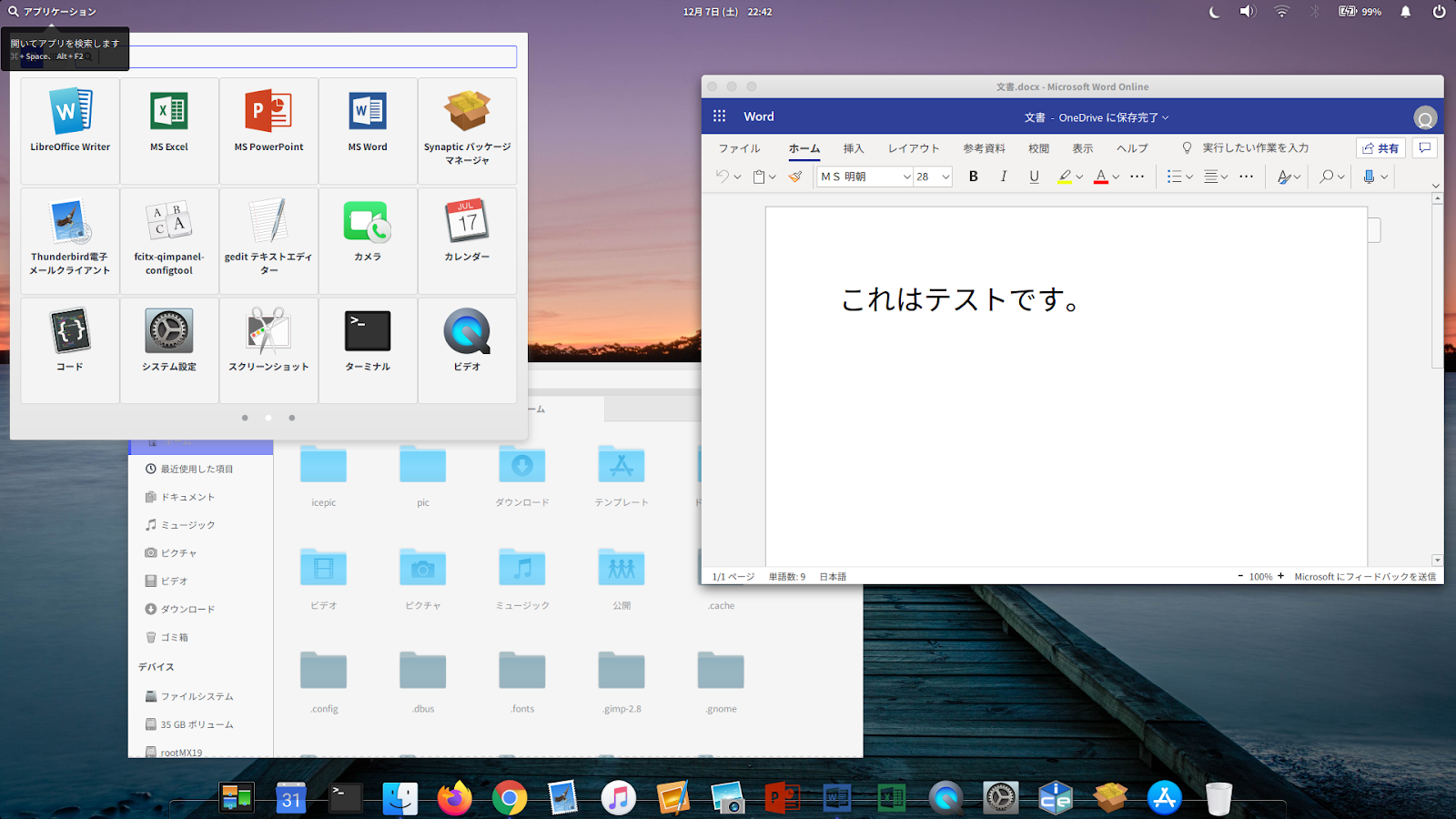Screen dimensions: 1456x819
Task: Click the Paste clipboard icon in Word
Action: (x=759, y=177)
